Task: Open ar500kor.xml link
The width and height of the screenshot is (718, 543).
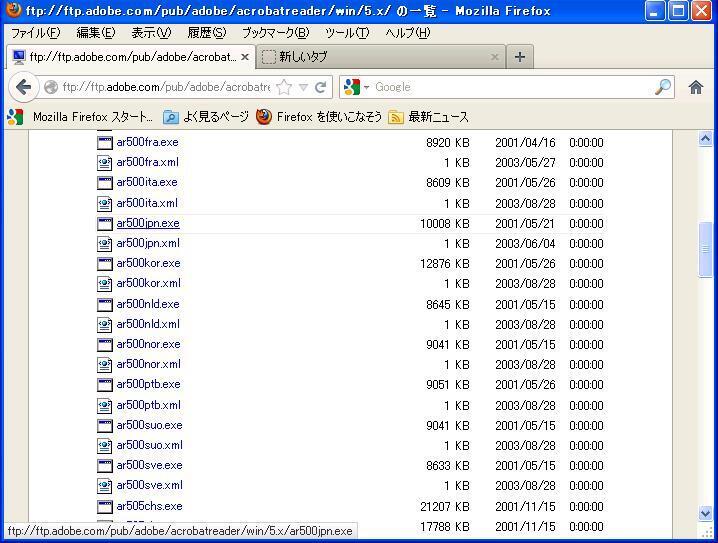Action: coord(148,283)
